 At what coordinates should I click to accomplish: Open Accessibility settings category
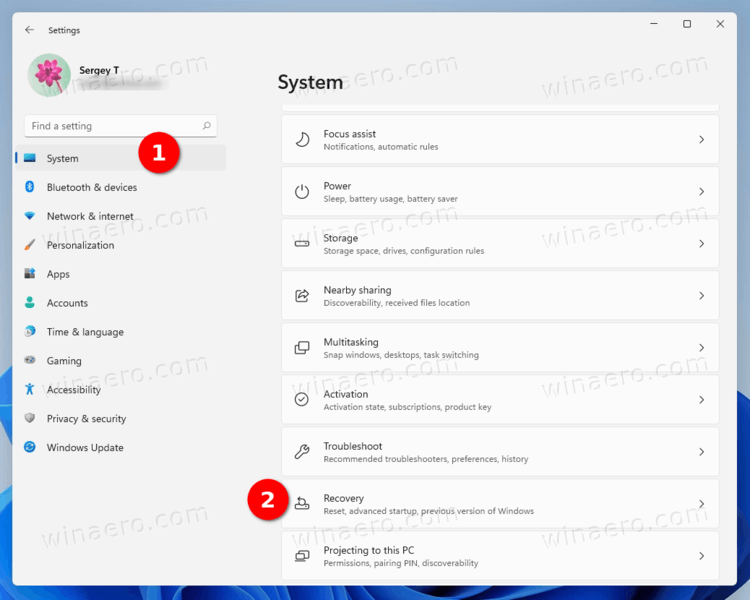pos(121,389)
